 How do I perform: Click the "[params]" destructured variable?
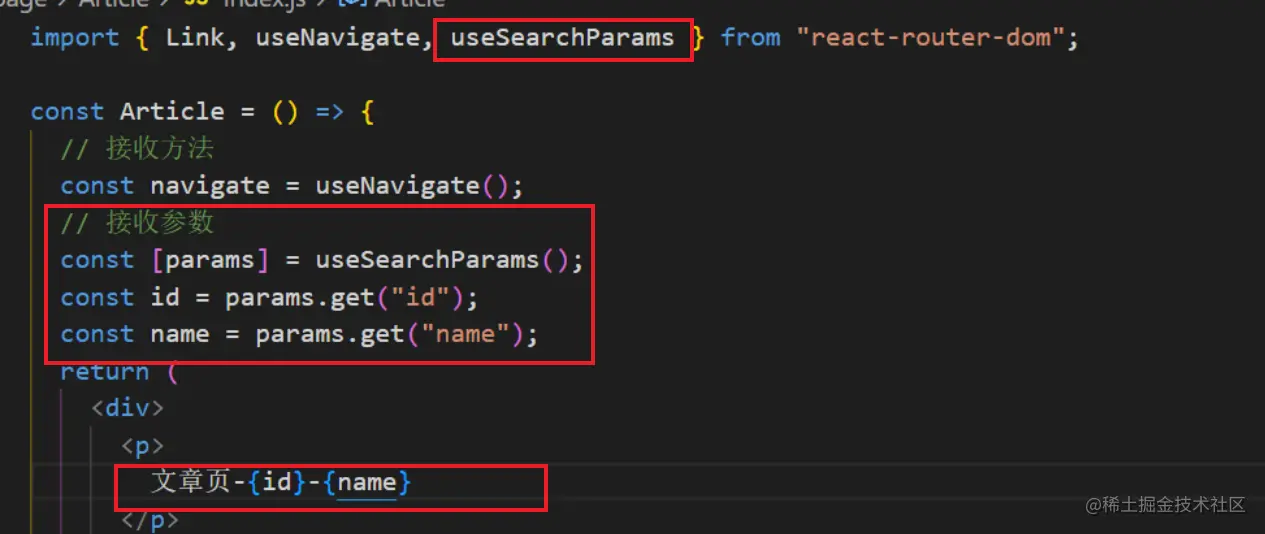point(210,260)
